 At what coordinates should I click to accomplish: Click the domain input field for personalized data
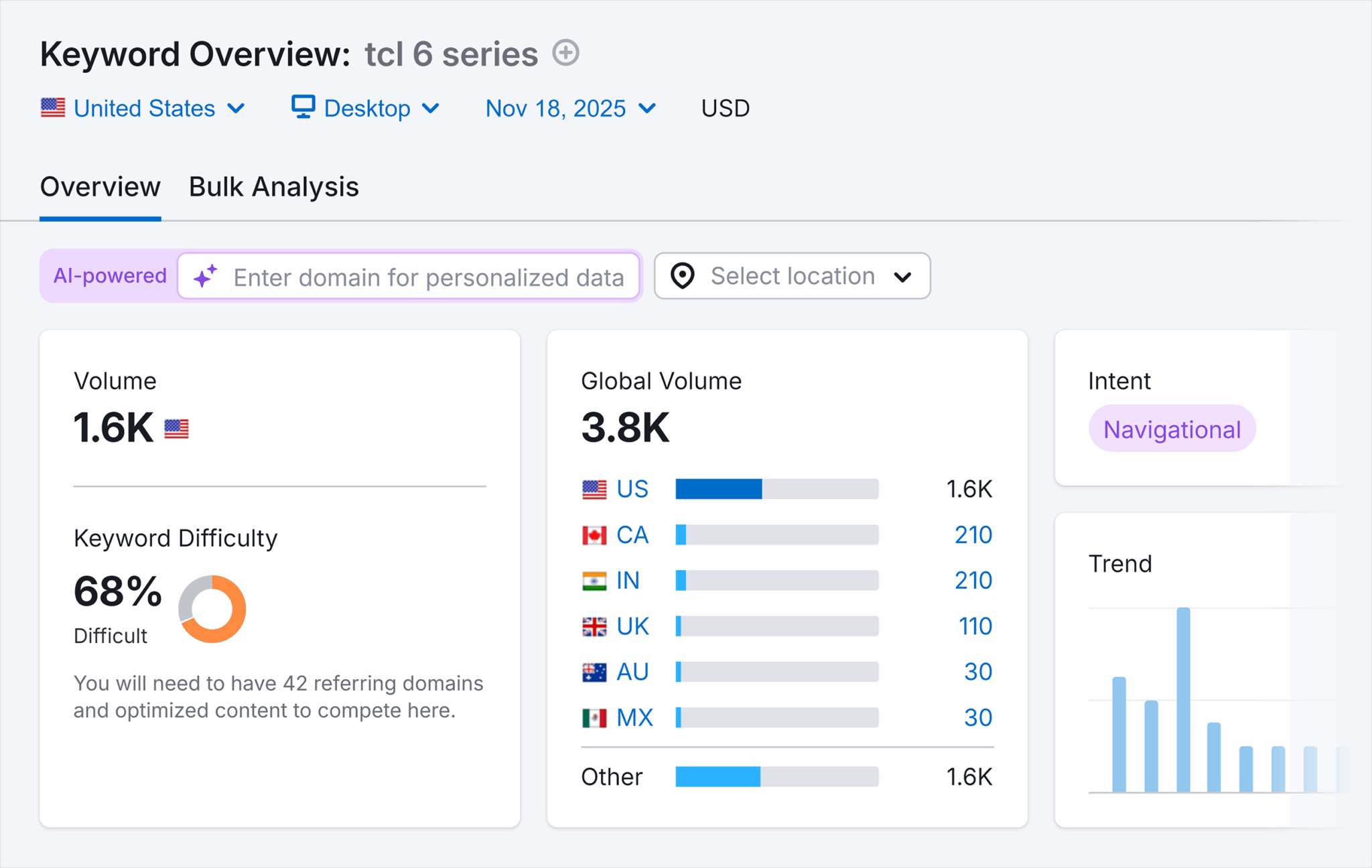coord(409,276)
